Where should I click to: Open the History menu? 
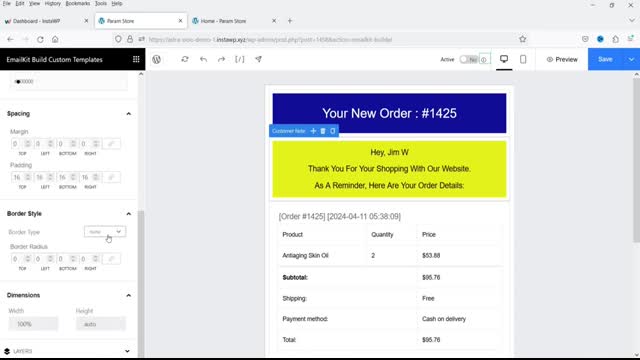[53, 3]
